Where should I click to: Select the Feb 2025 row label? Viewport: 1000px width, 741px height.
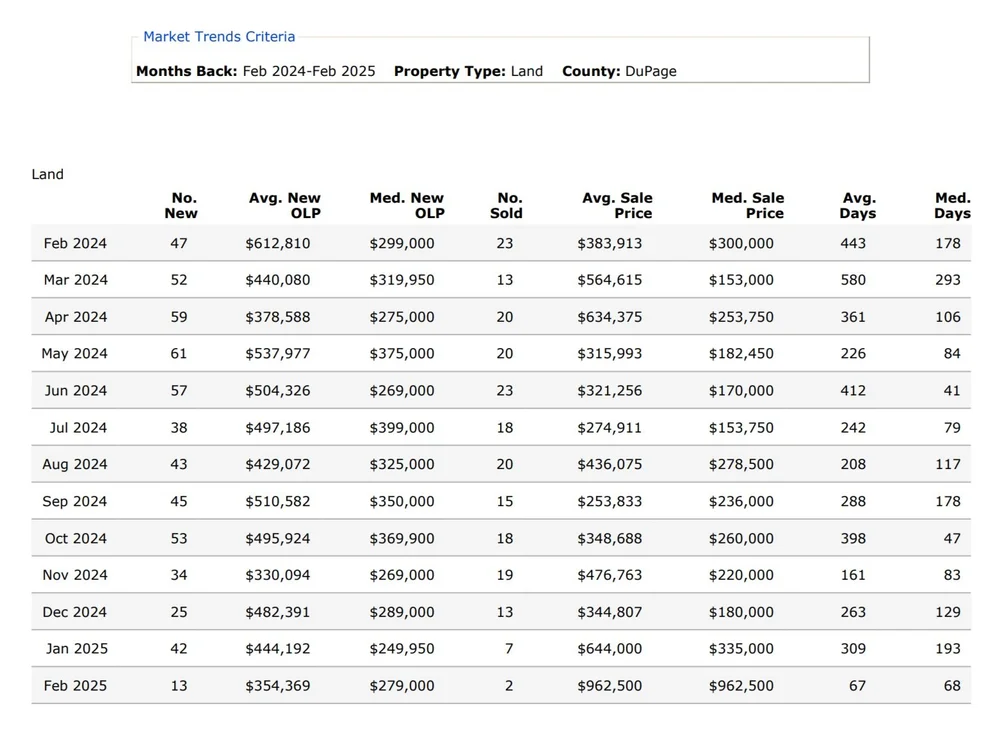[75, 686]
